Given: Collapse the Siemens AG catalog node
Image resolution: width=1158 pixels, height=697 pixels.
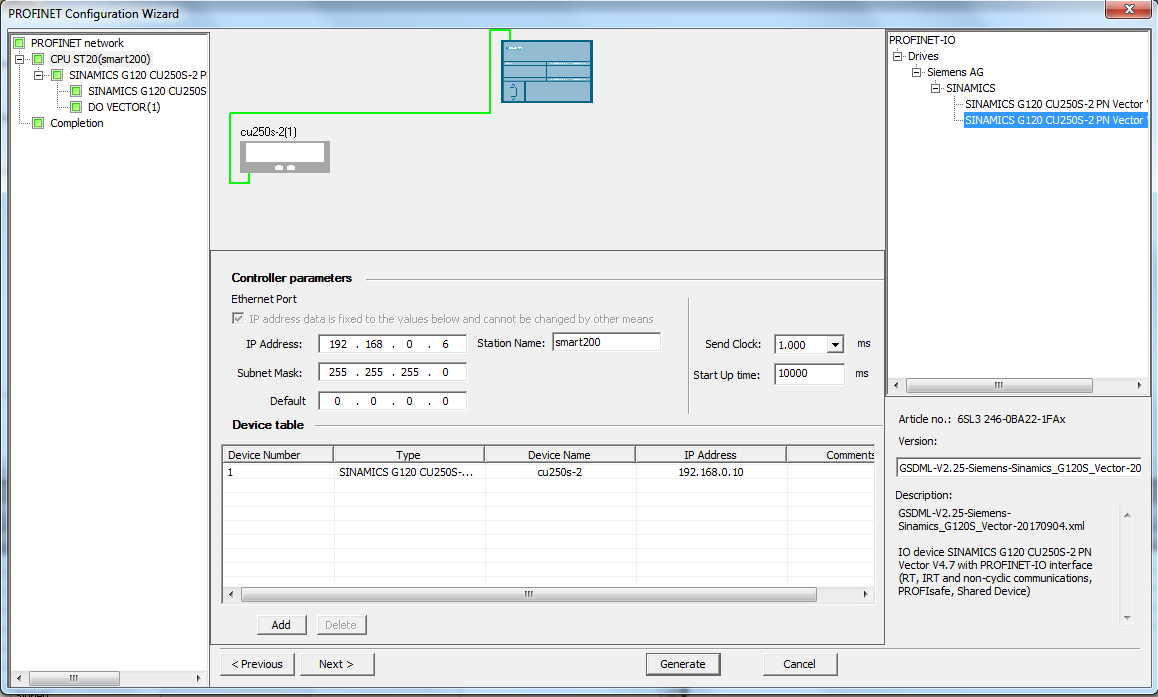Looking at the screenshot, I should [917, 72].
